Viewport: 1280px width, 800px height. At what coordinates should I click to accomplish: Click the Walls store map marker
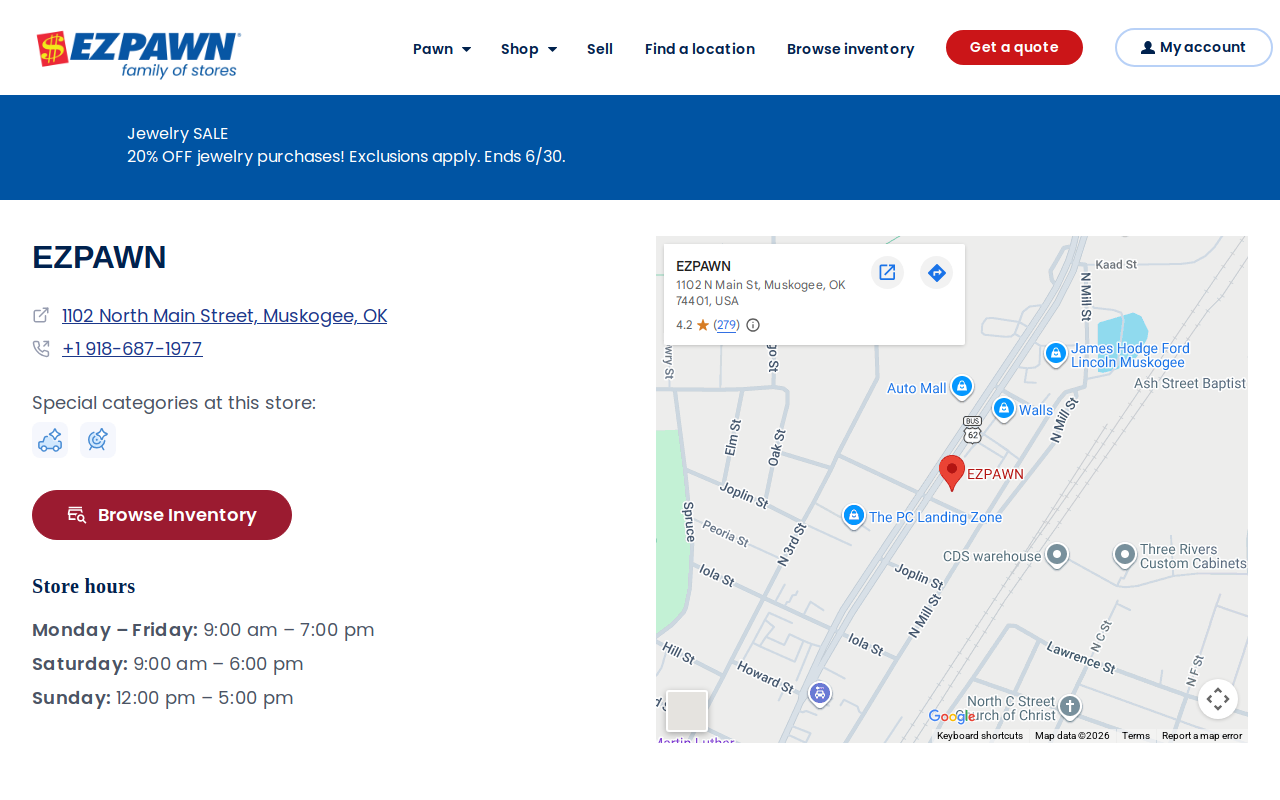click(x=1004, y=409)
